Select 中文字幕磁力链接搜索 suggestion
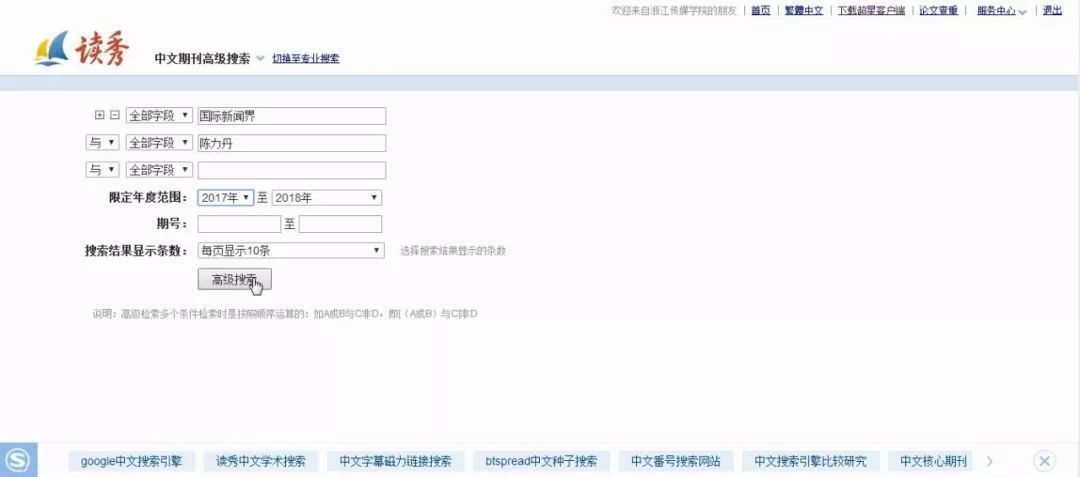Screen dimensions: 1080x477 [x=395, y=461]
